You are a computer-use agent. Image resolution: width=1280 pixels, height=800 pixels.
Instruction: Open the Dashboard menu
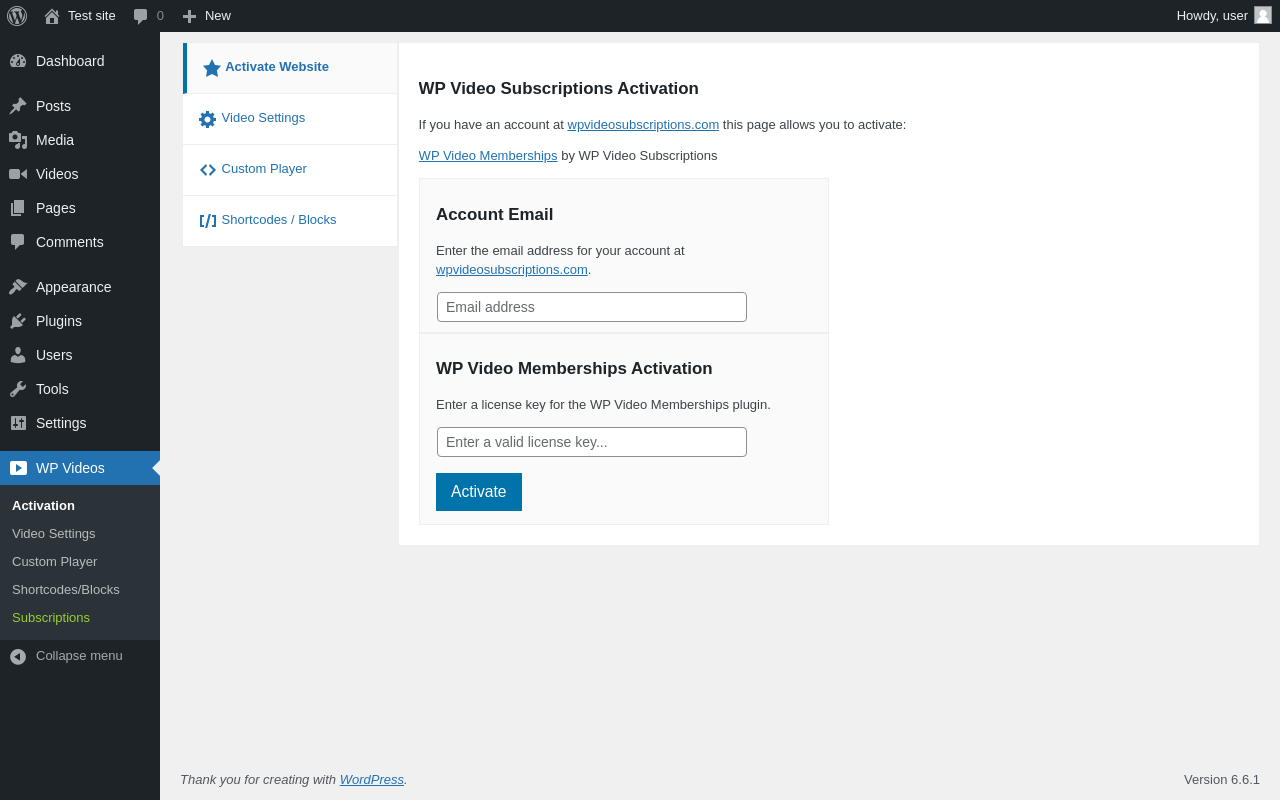(x=80, y=61)
